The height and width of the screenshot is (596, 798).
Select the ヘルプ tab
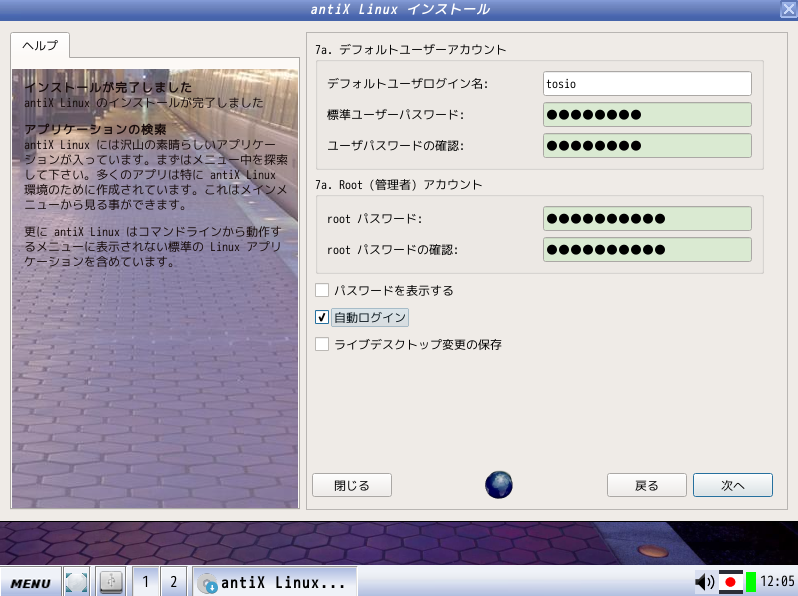click(x=40, y=45)
